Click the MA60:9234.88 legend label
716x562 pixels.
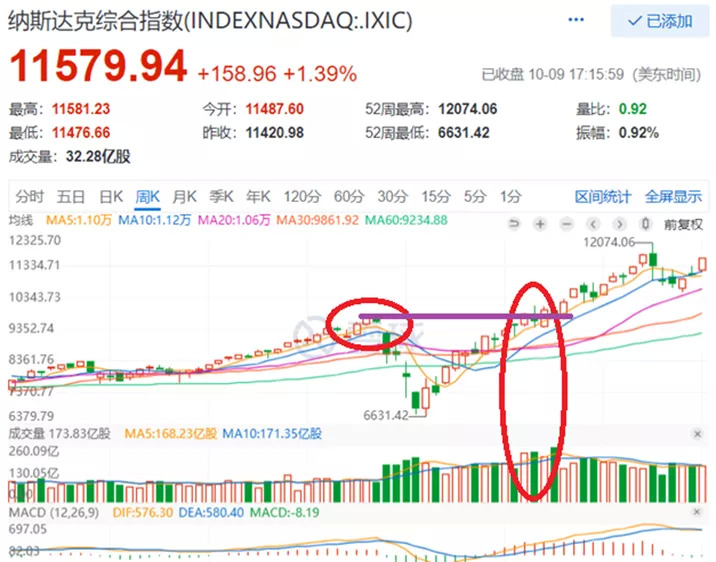click(x=406, y=221)
